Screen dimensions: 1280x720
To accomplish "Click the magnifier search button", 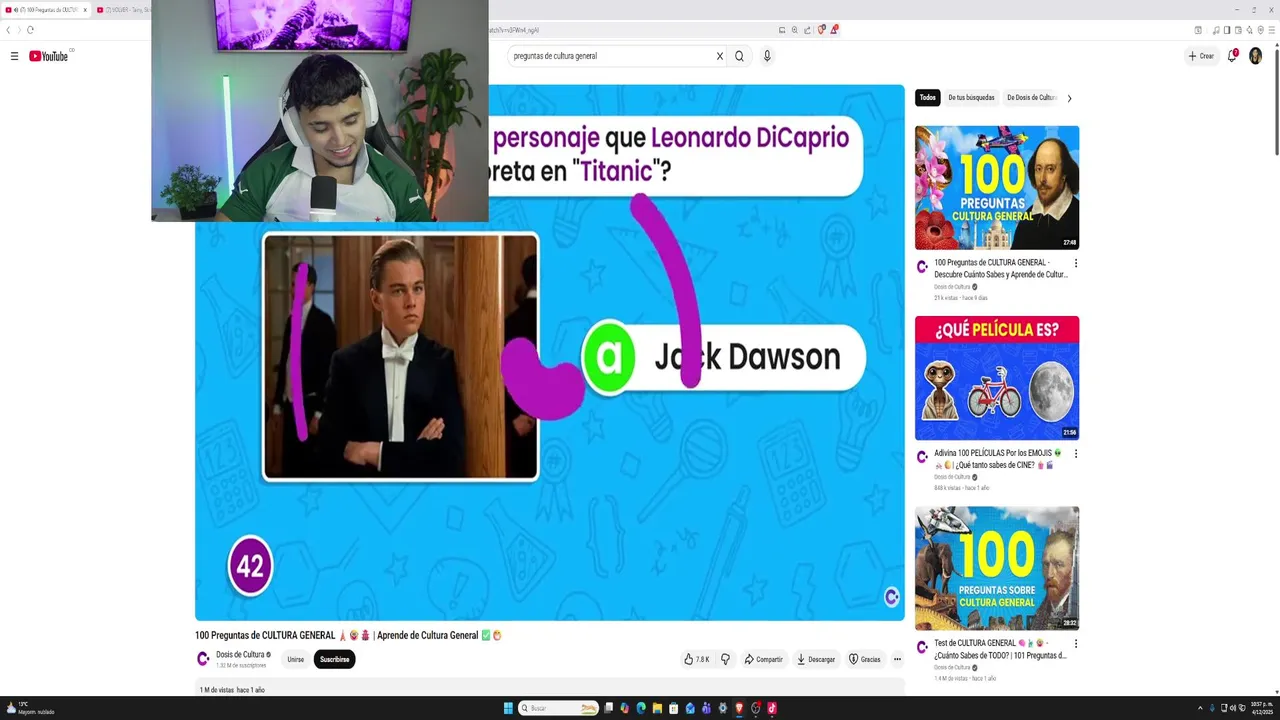I will (x=739, y=56).
